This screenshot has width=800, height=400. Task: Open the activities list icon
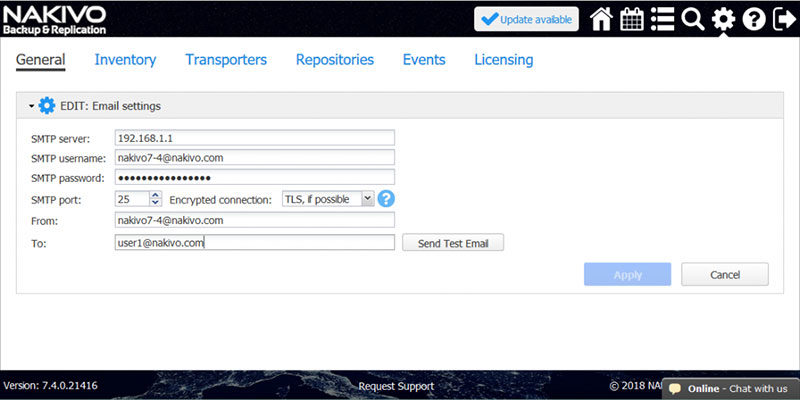(x=662, y=19)
